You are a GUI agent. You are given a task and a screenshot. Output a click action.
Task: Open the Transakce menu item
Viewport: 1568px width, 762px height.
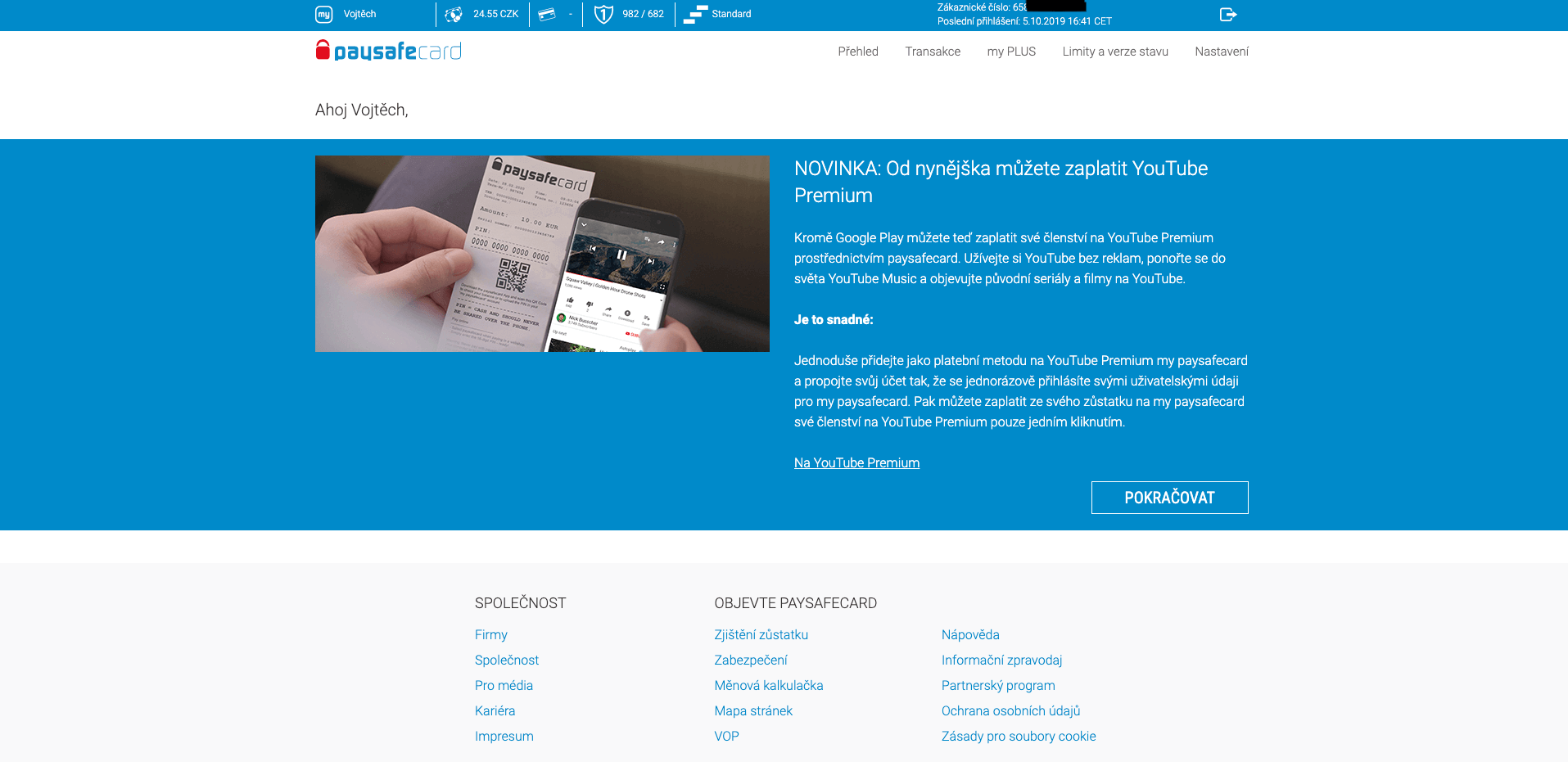click(933, 52)
